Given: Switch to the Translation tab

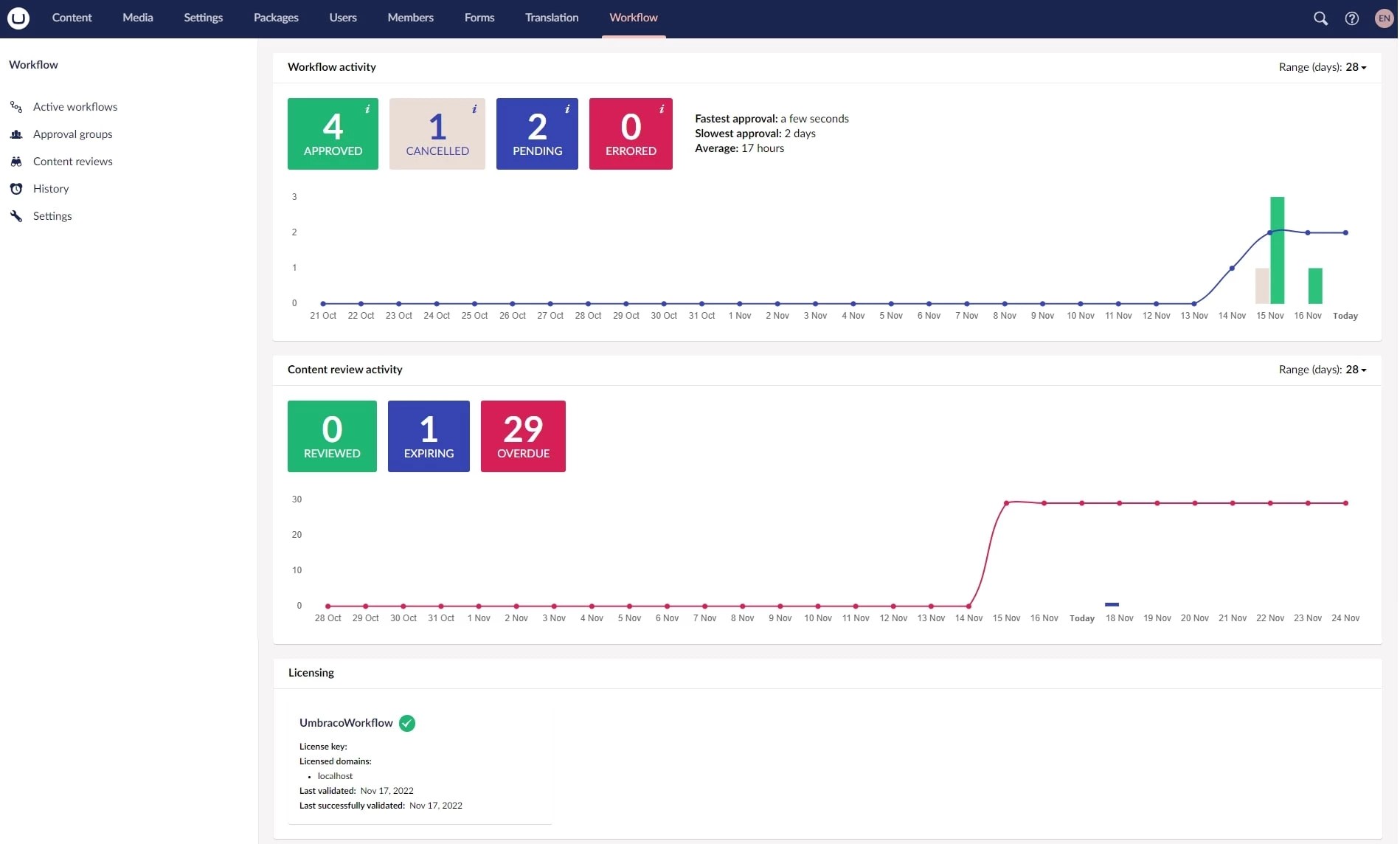Looking at the screenshot, I should click(x=551, y=17).
